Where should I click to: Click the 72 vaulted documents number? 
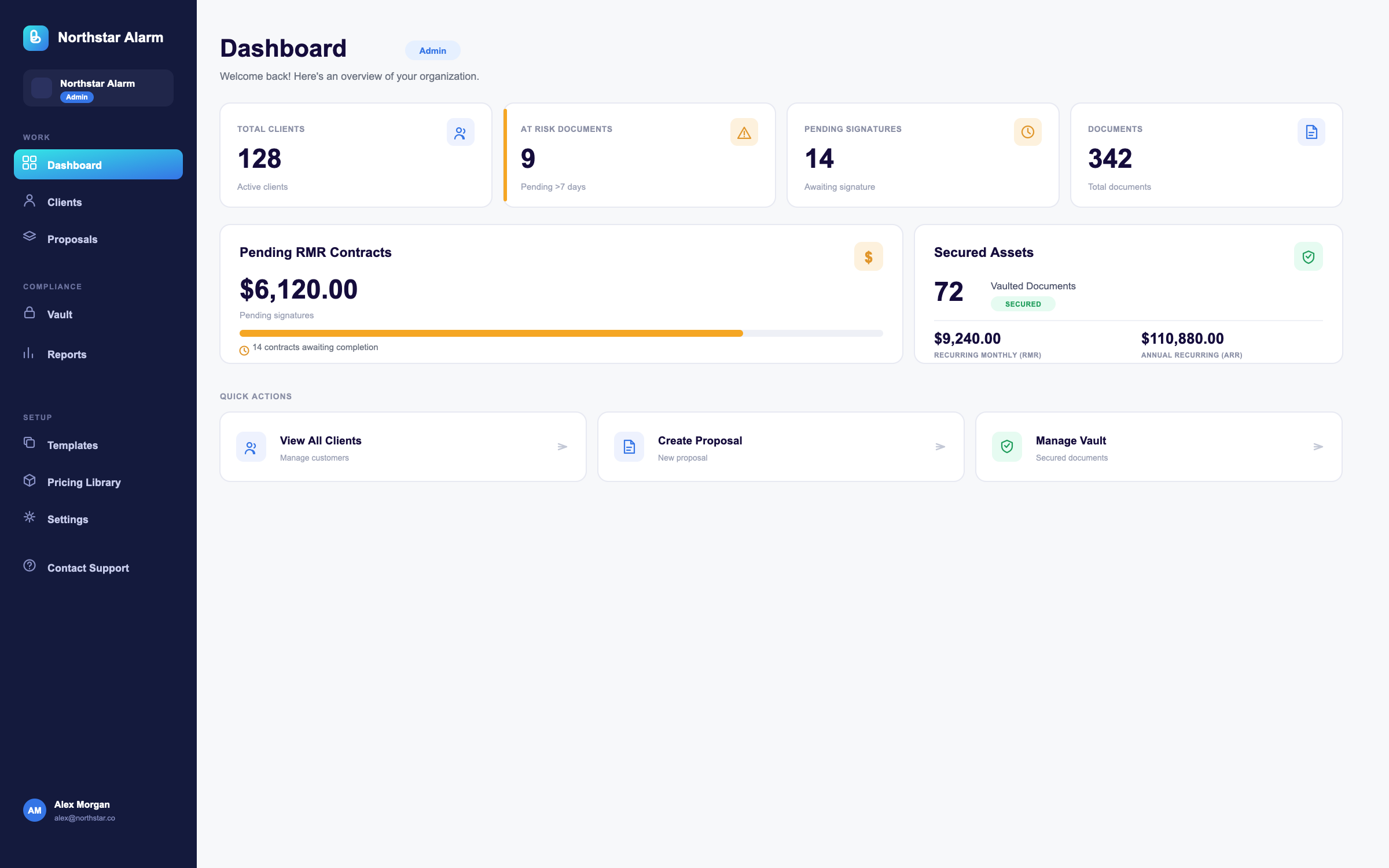point(949,292)
